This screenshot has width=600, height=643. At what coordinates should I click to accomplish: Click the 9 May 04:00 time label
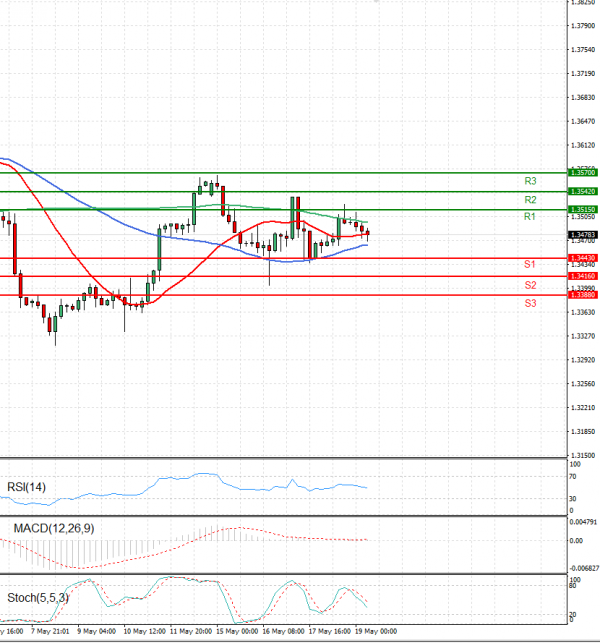tap(96, 631)
